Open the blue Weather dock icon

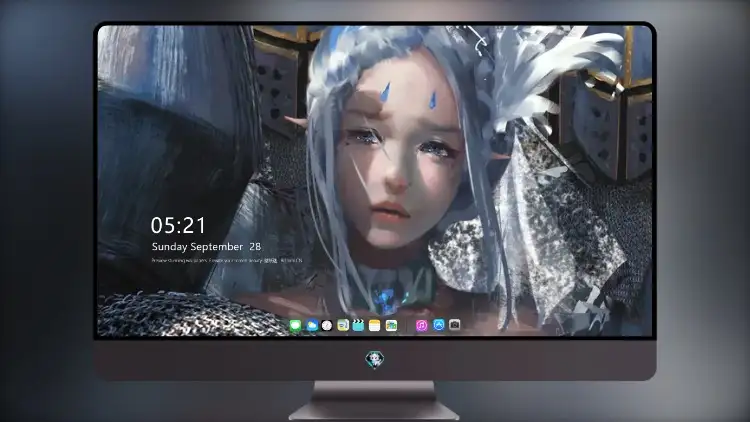tap(311, 326)
